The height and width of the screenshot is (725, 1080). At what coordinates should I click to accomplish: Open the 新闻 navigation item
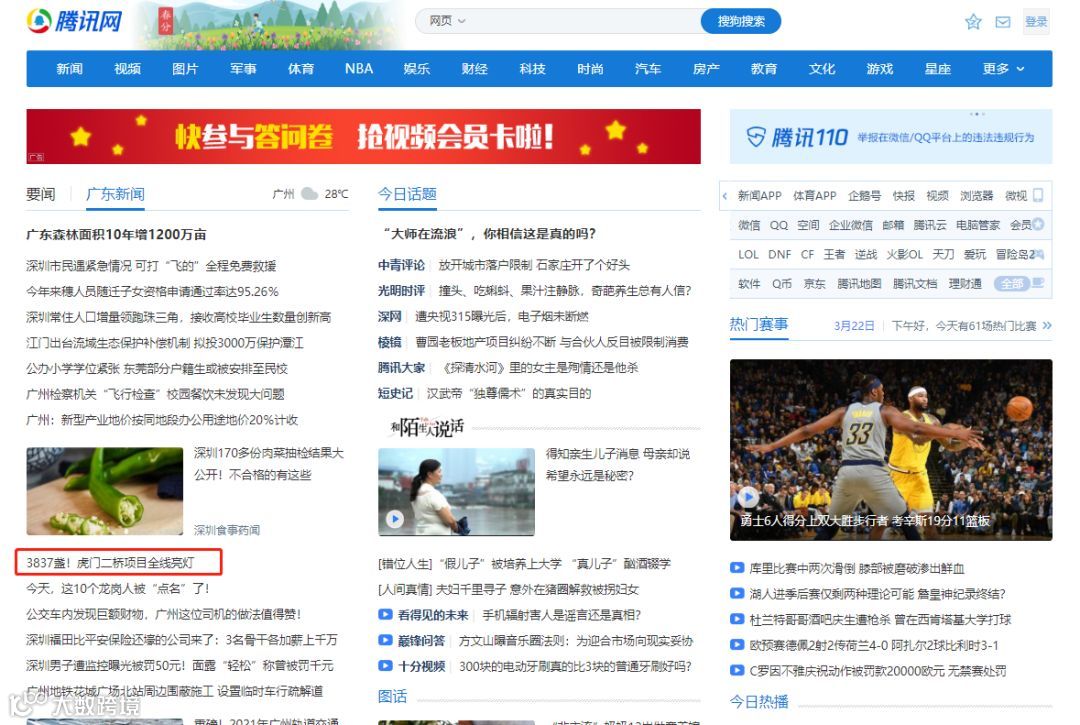(70, 69)
